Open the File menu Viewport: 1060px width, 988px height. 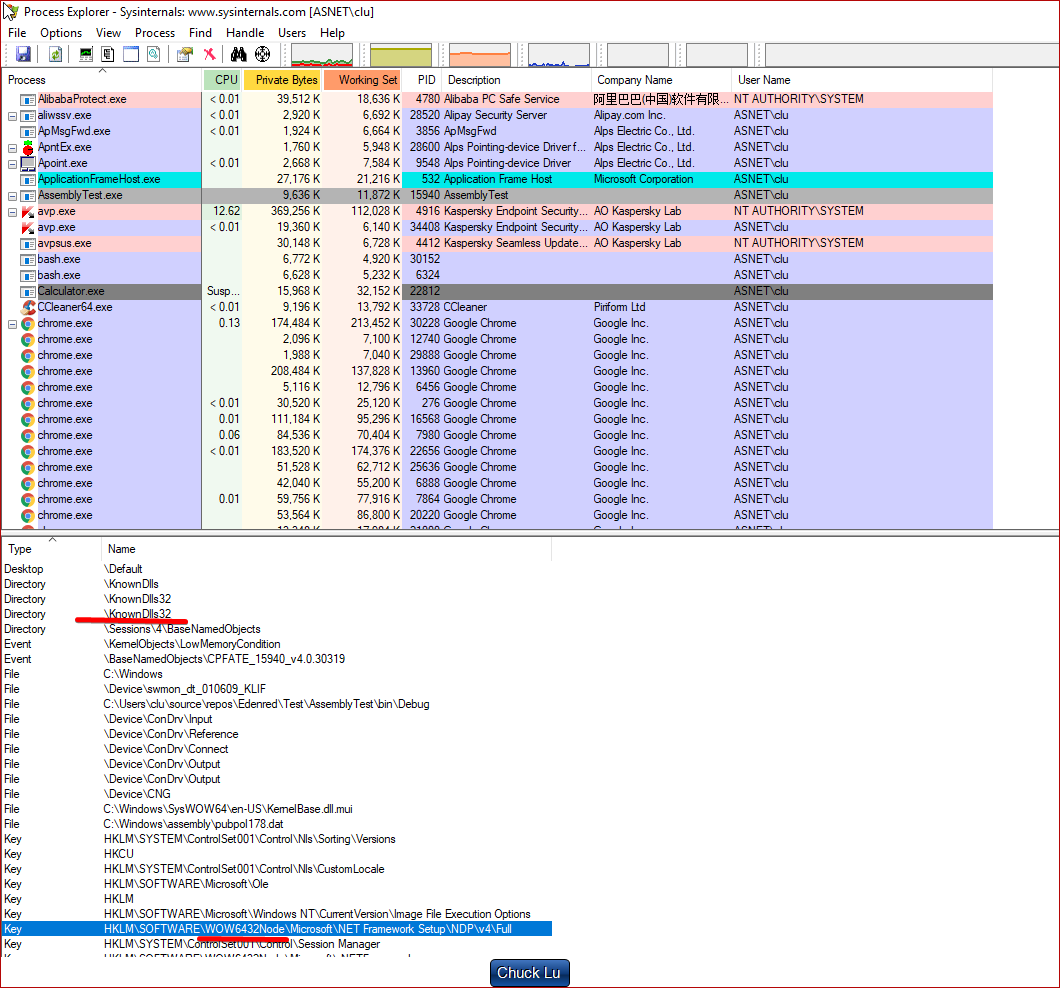(x=17, y=32)
